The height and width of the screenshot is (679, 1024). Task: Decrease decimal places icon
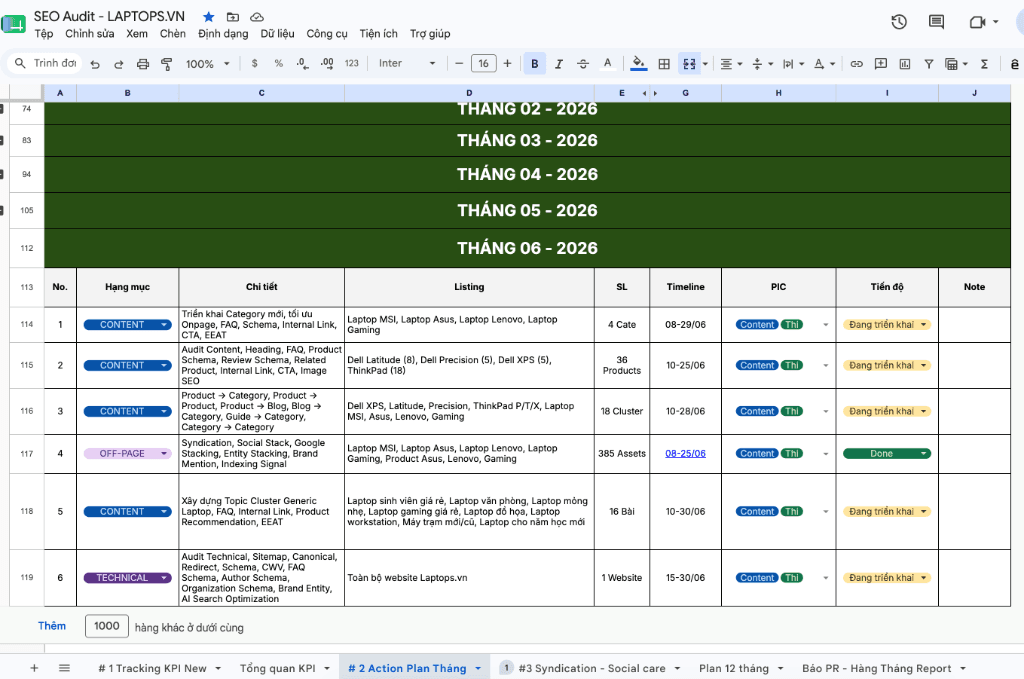(302, 63)
